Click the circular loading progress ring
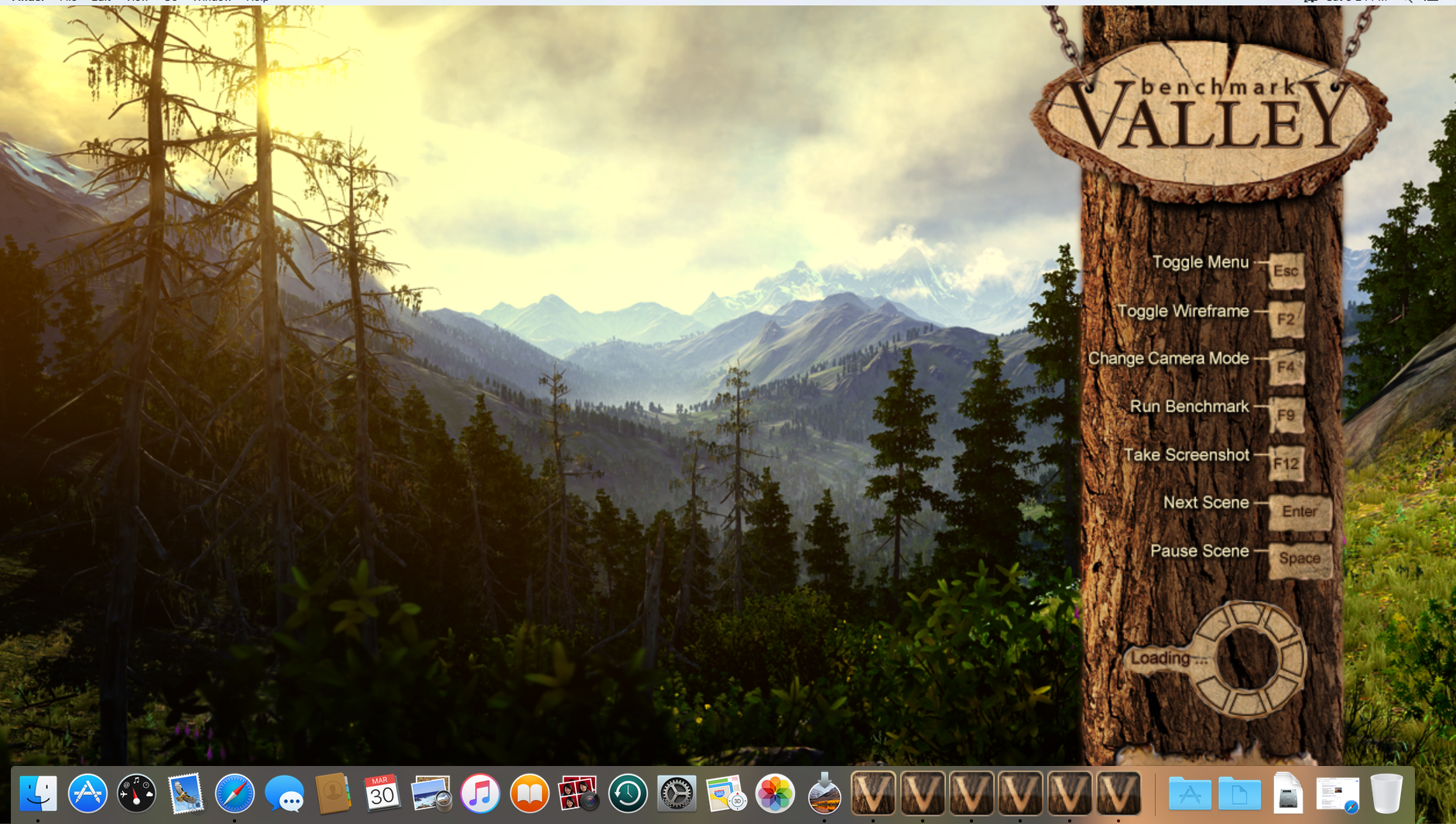 1248,658
